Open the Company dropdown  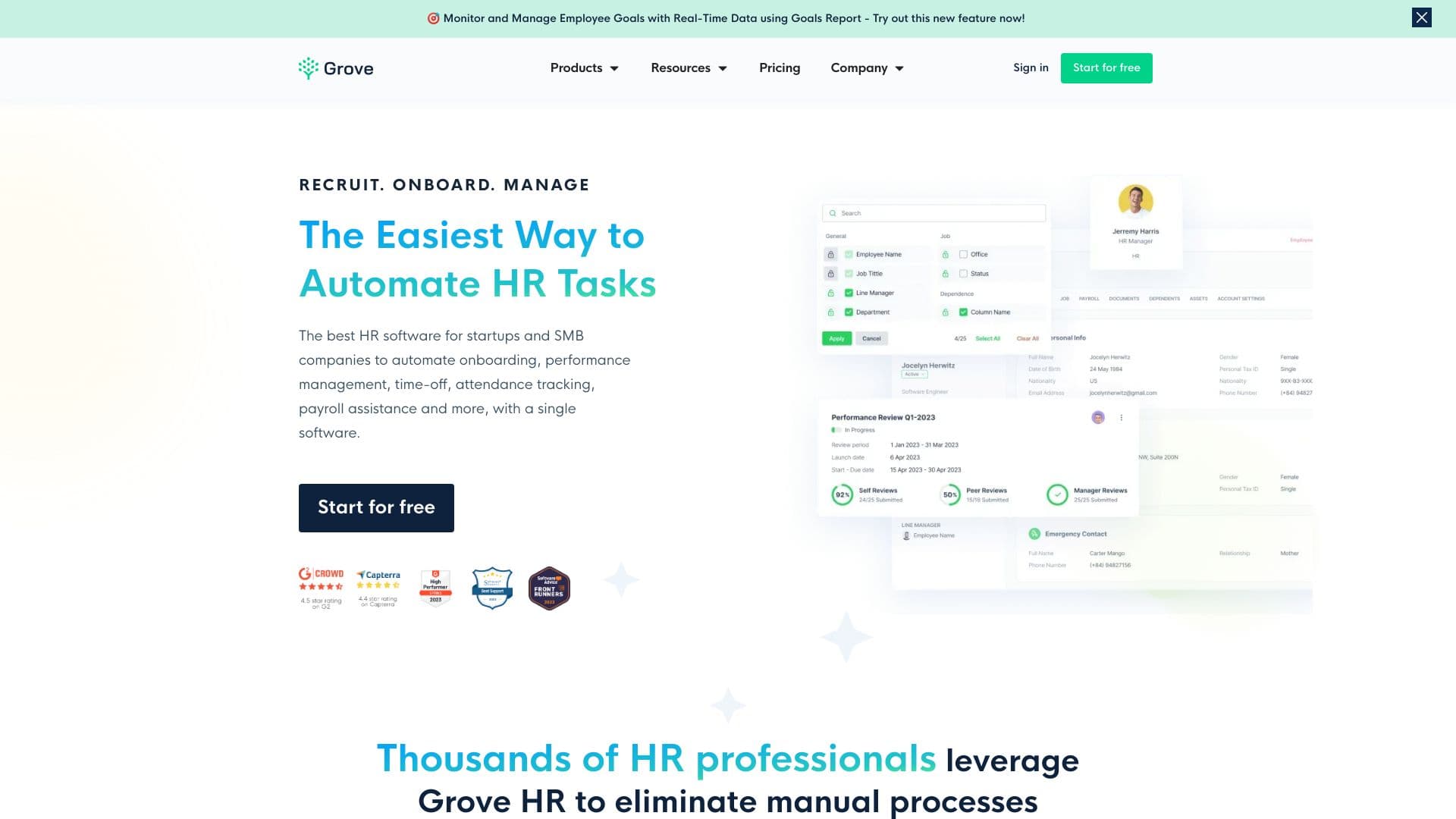(867, 67)
